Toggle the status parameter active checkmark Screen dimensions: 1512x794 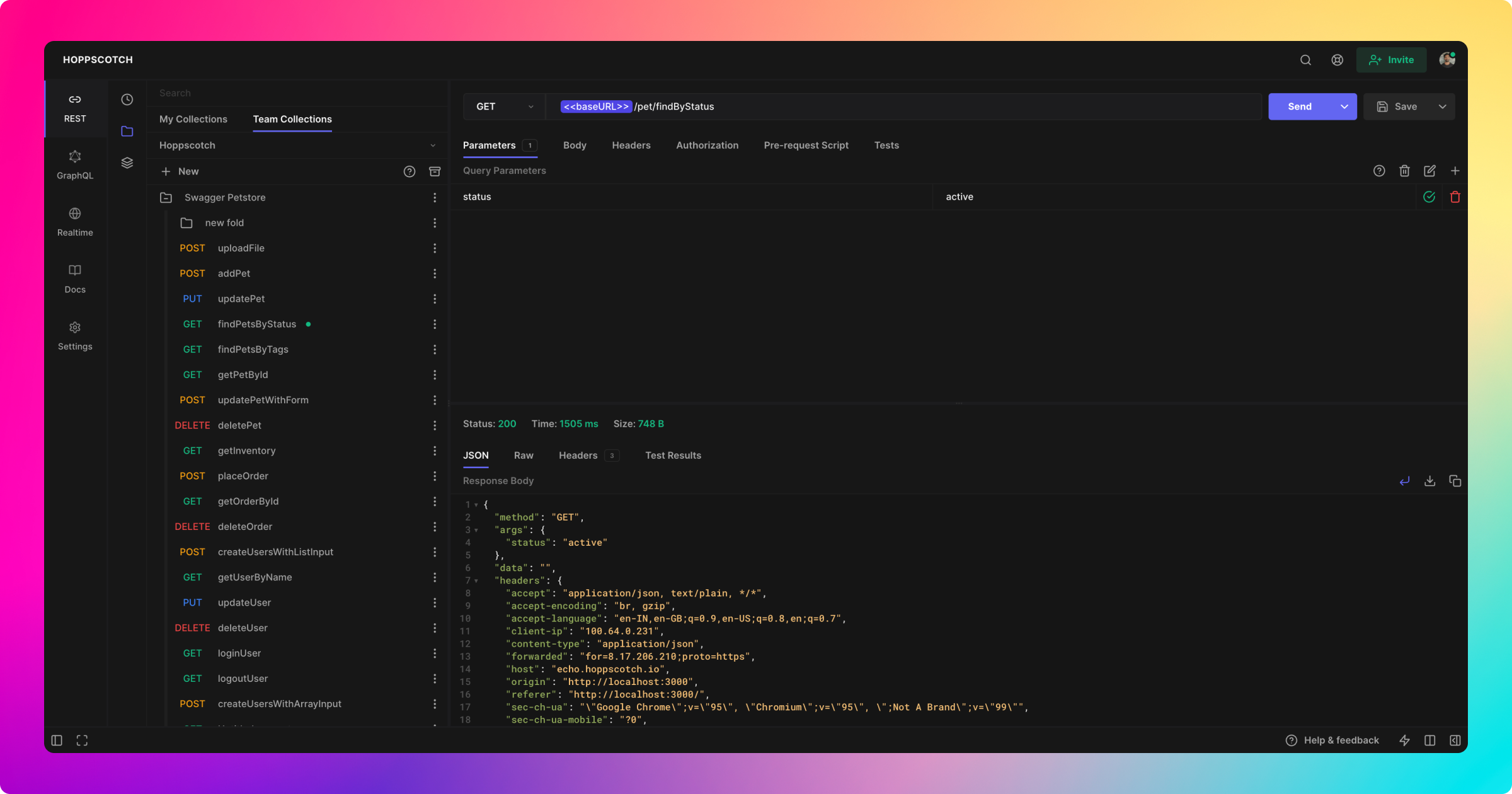pos(1429,197)
